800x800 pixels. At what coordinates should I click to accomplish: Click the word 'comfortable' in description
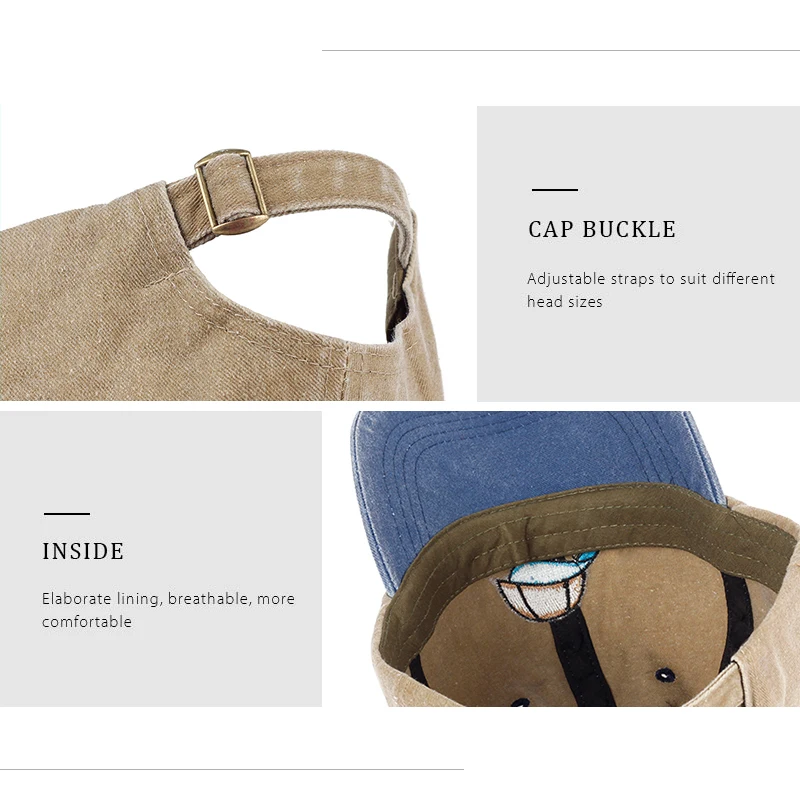pos(87,622)
